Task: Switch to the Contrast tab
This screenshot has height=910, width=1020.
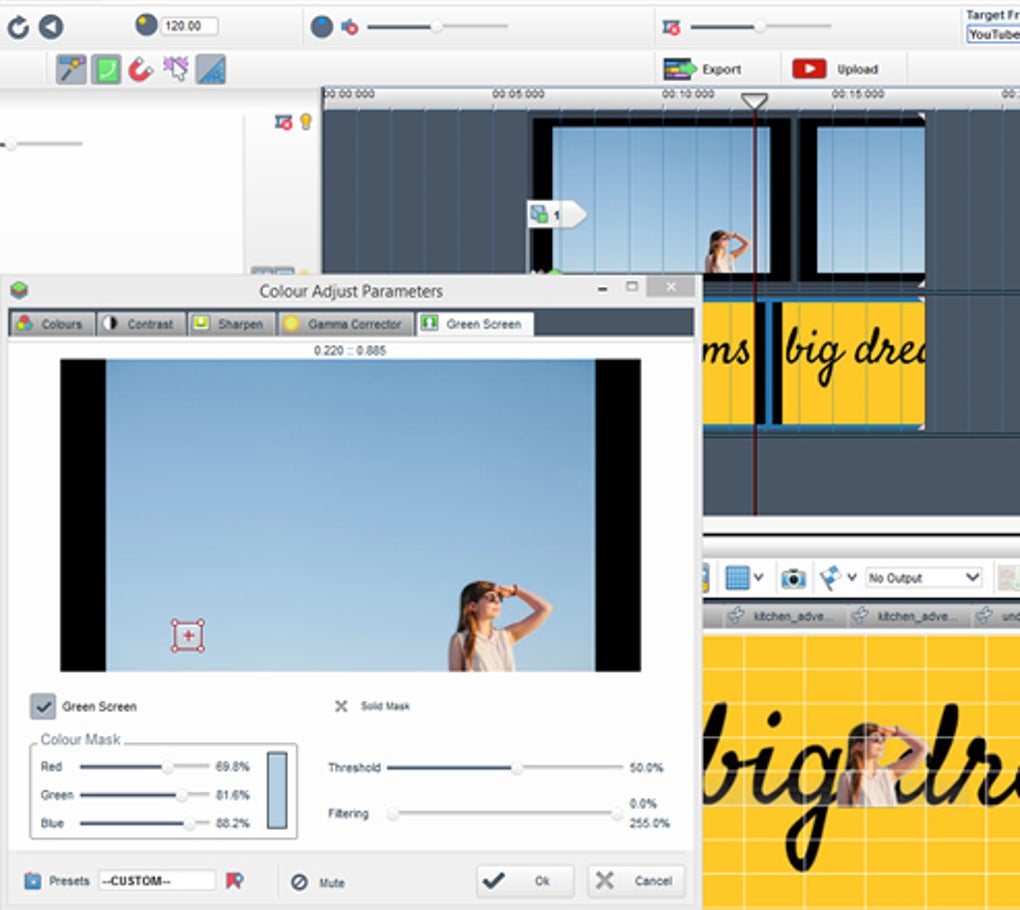Action: click(x=141, y=324)
